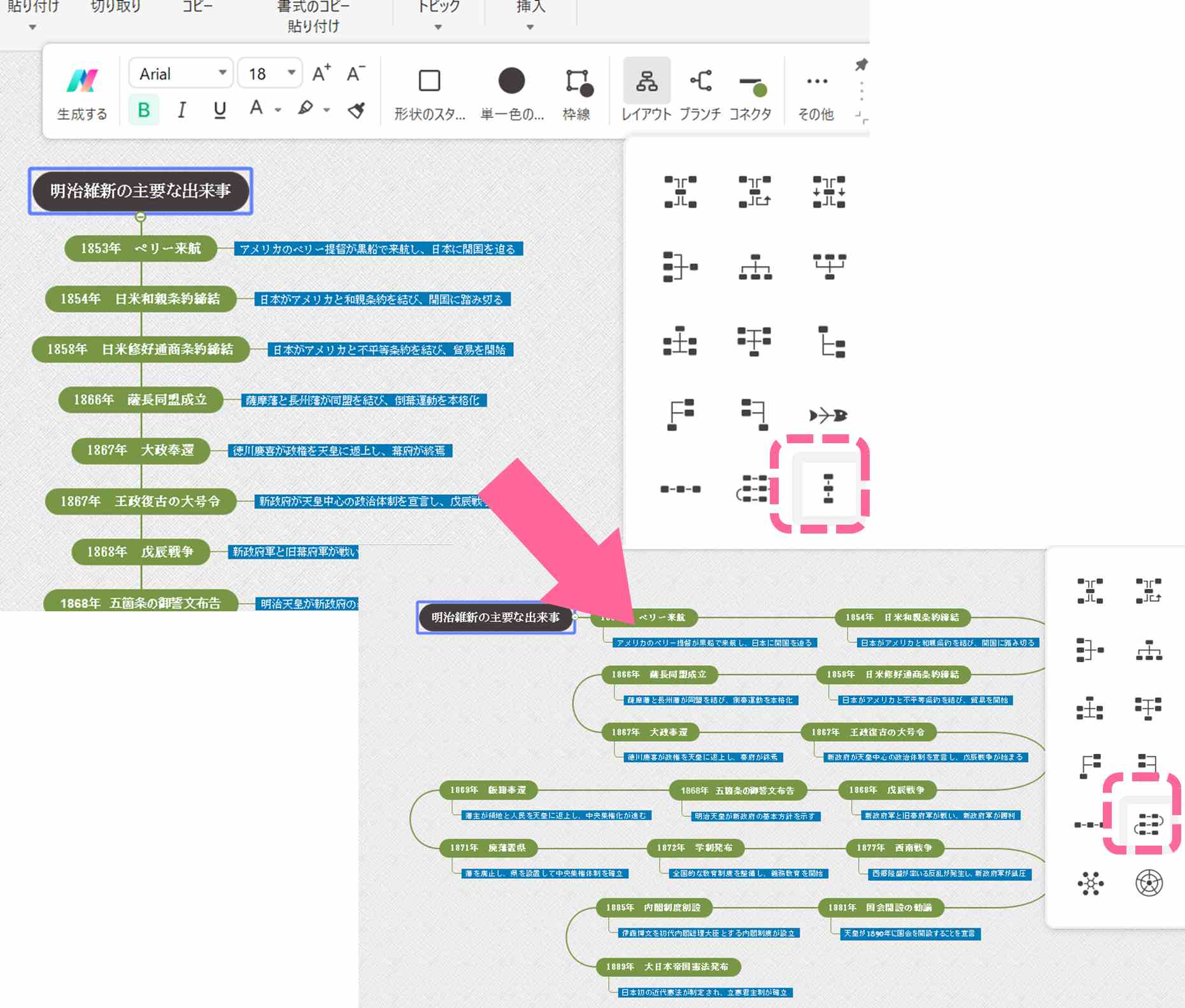Toggle underline formatting U
This screenshot has width=1185, height=1008.
tap(220, 110)
